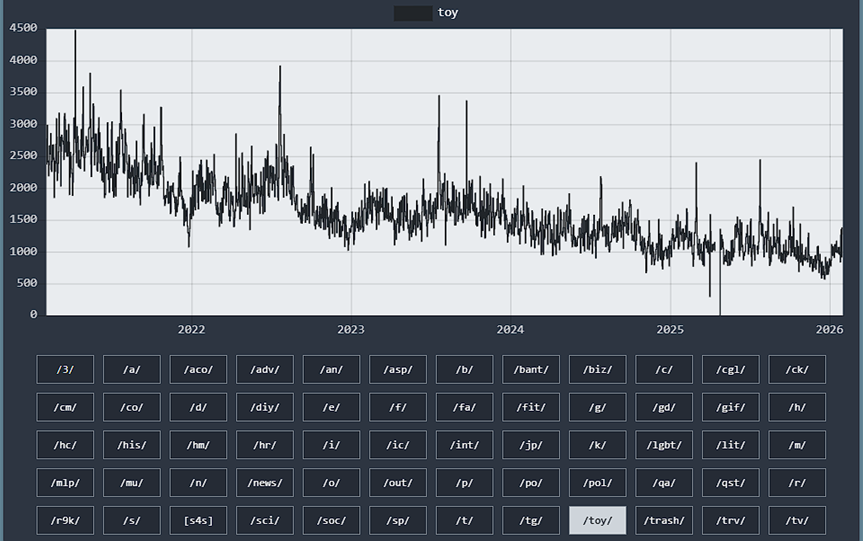863x541 pixels.
Task: Select the /cm/ board button
Action: coord(65,407)
